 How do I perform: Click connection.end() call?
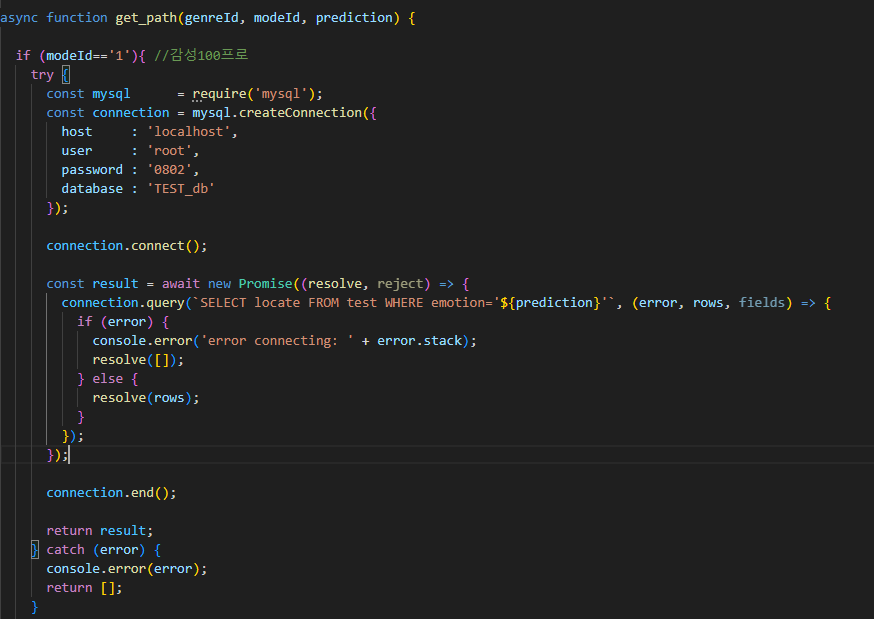111,493
